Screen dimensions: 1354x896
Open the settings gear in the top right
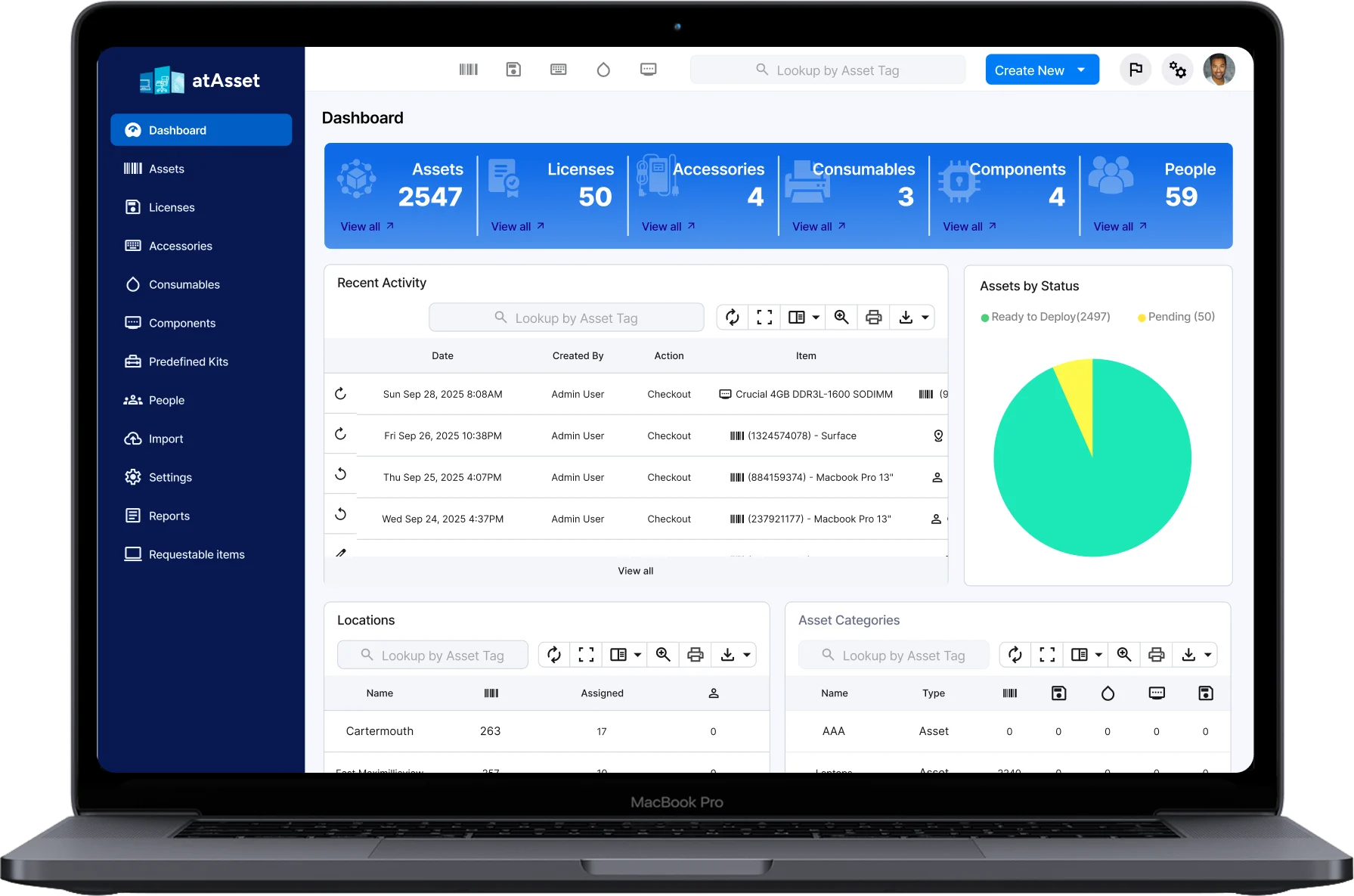tap(1177, 69)
